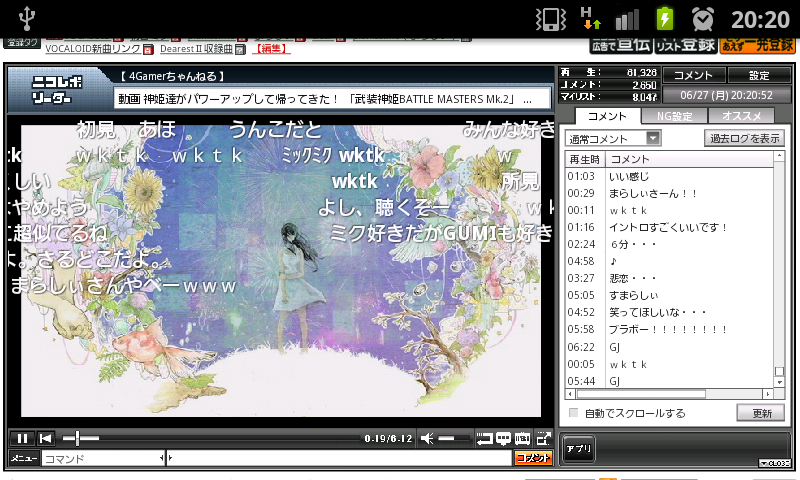This screenshot has height=480, width=800.
Task: Click dictionary icon next to VOCALOID新曲リンク
Action: click(x=148, y=49)
